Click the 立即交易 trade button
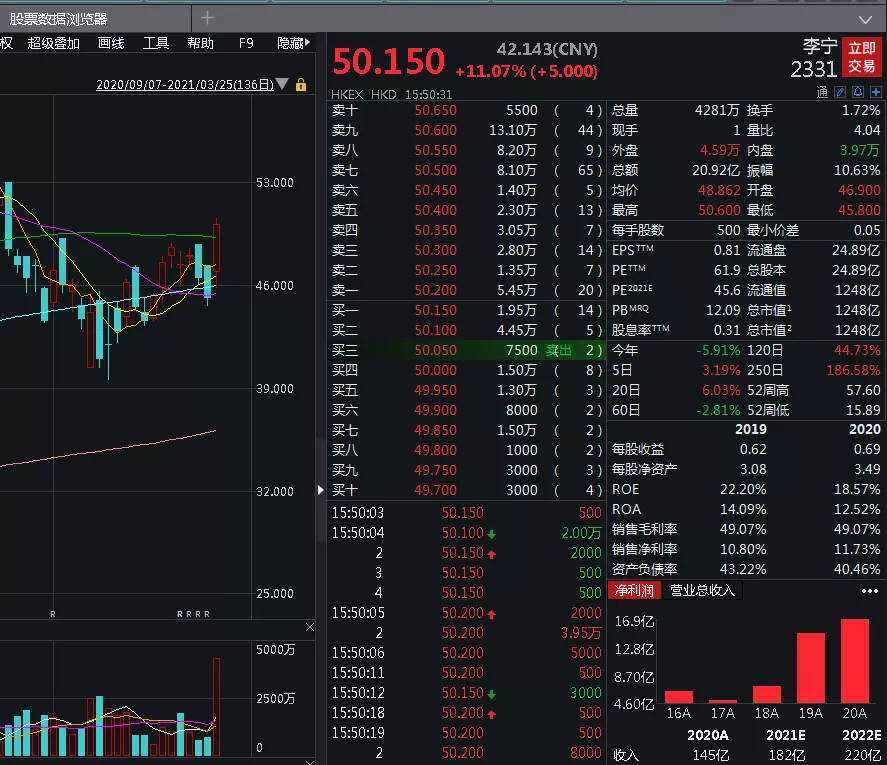 (862, 57)
